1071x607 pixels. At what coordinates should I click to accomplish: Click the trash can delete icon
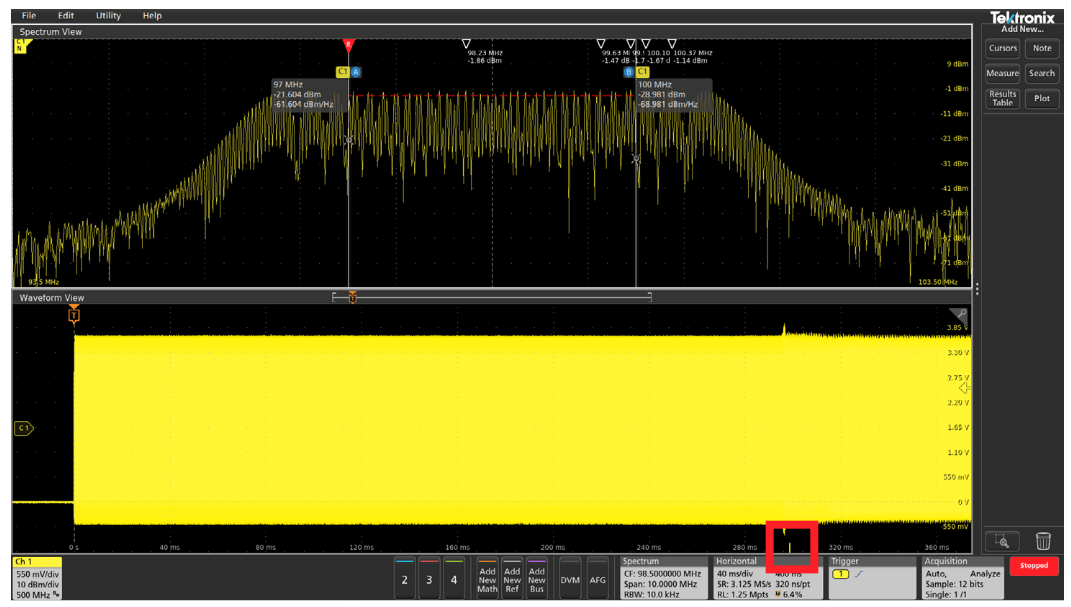1043,541
